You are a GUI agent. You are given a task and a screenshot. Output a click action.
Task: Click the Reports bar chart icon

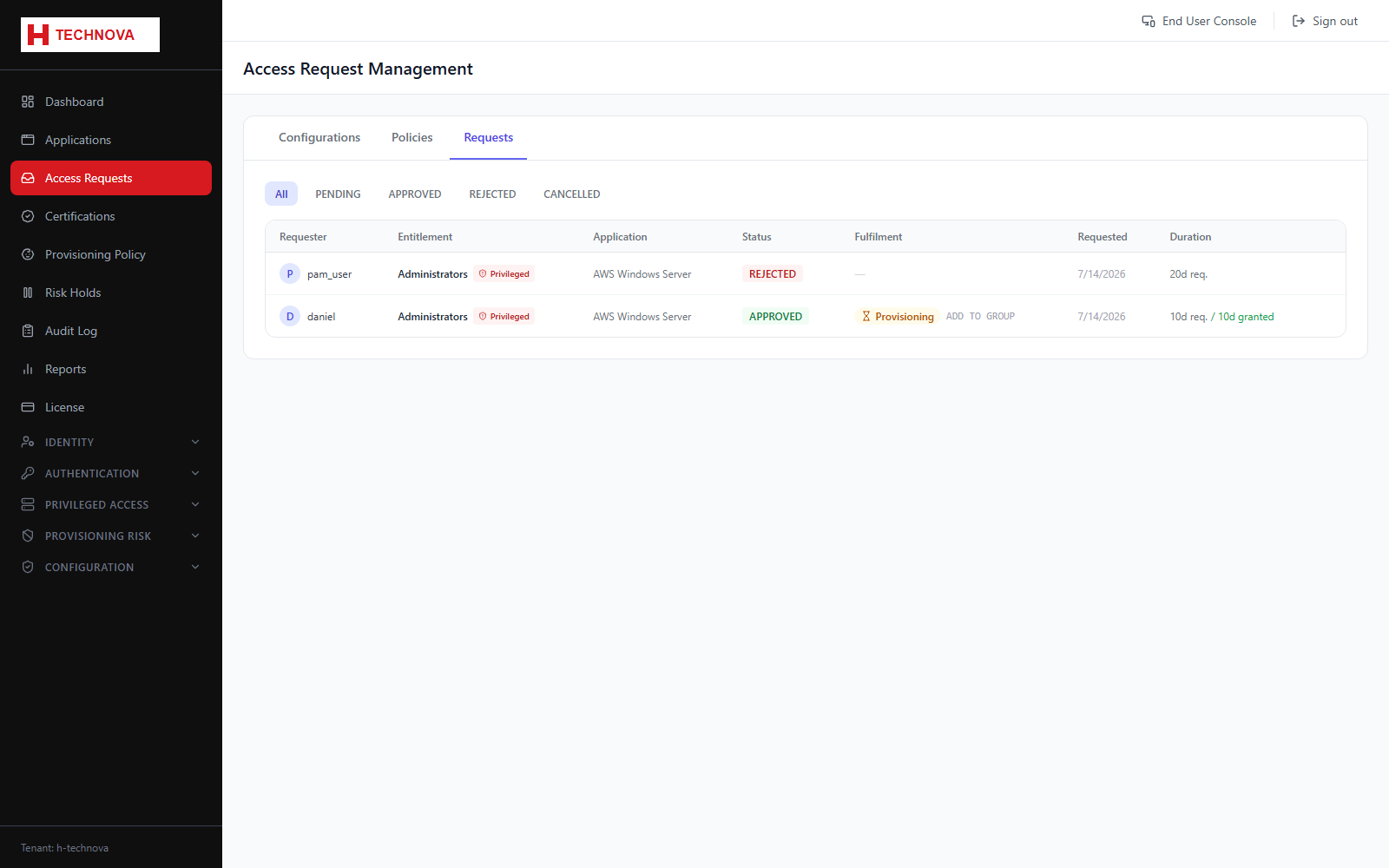click(x=28, y=369)
